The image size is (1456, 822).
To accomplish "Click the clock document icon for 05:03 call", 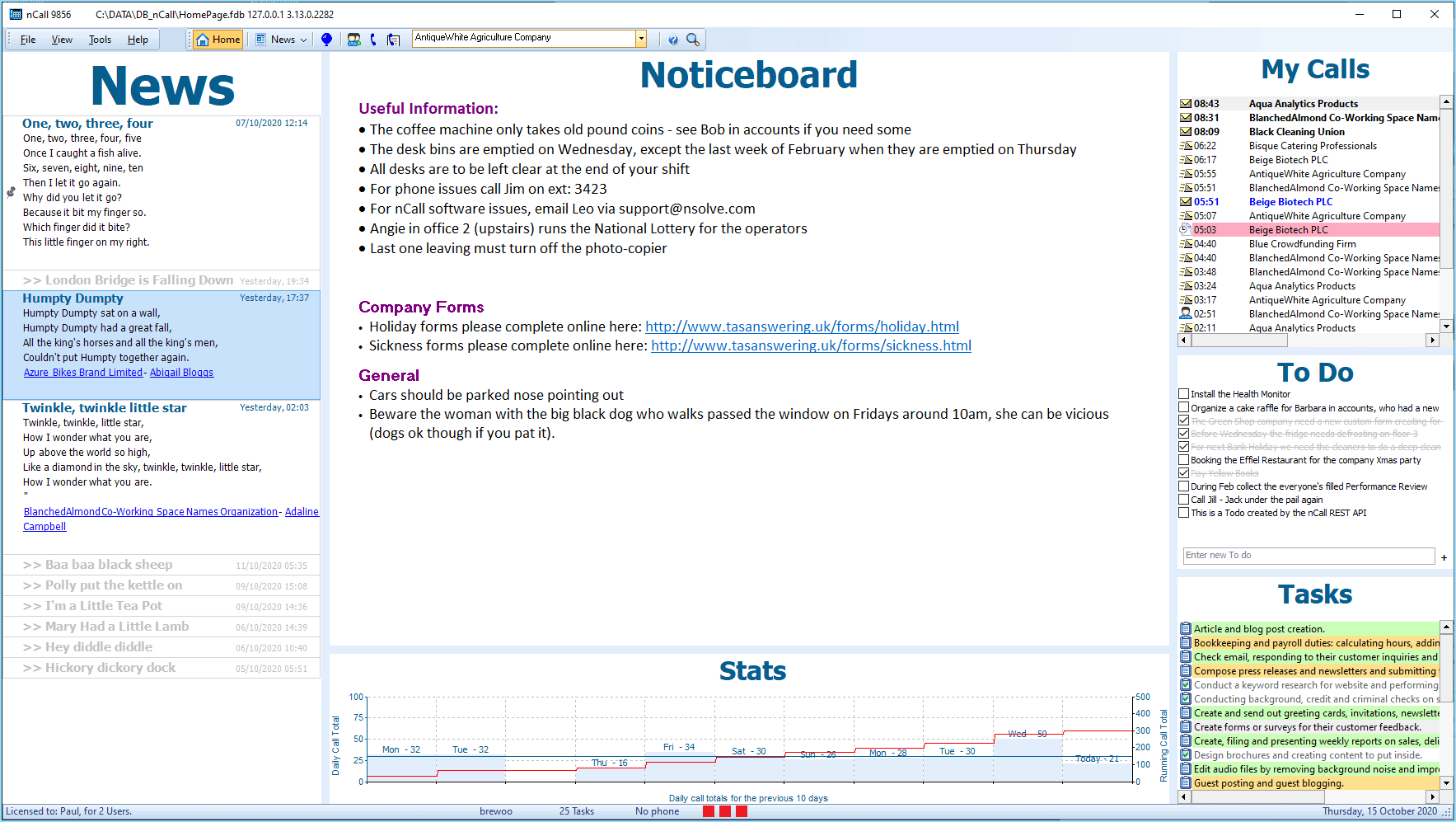I will [1186, 230].
